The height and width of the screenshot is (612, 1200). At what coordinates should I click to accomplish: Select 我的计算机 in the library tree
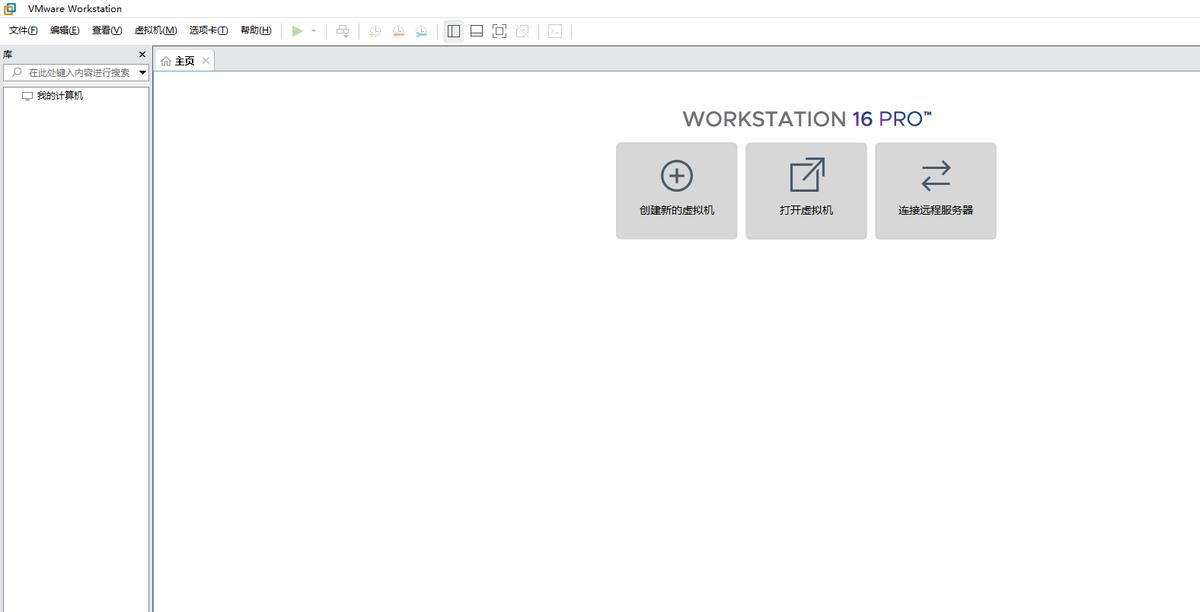(x=60, y=96)
